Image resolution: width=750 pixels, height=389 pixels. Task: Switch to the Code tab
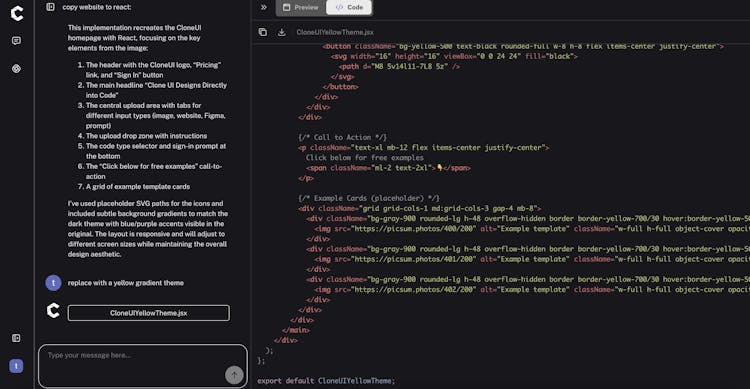point(349,7)
